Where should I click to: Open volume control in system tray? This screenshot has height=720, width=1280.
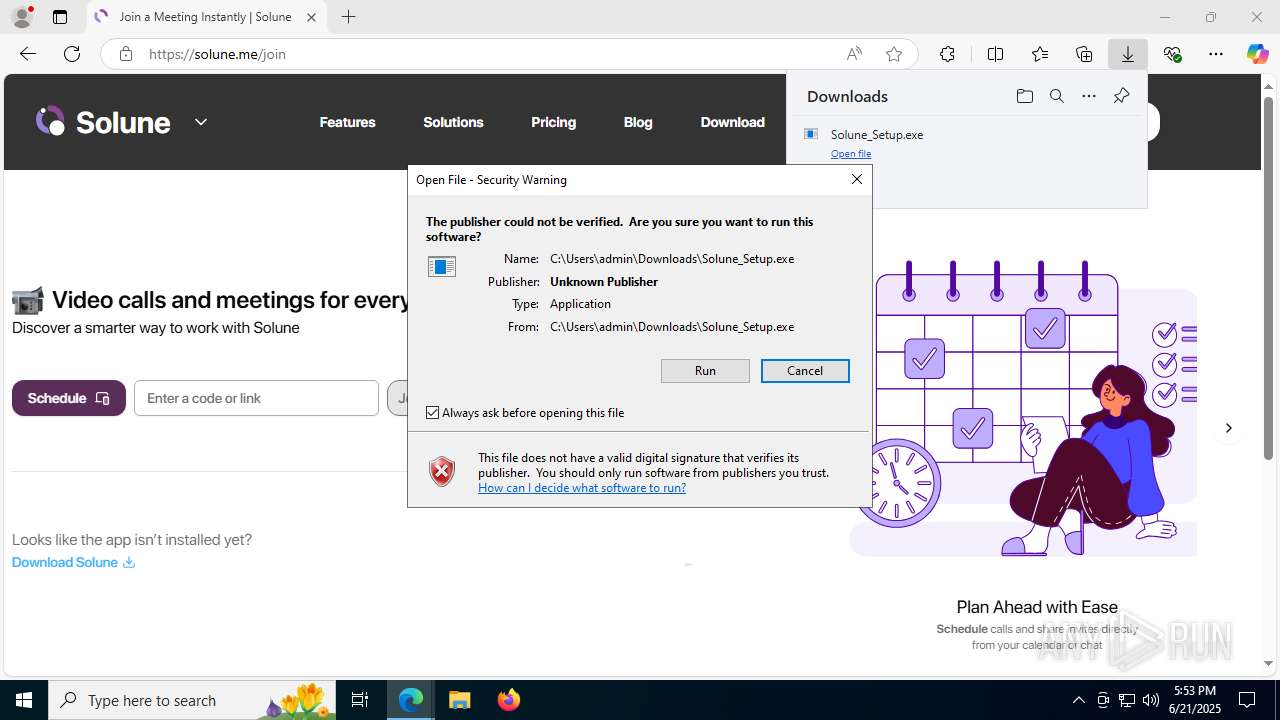pos(1151,700)
